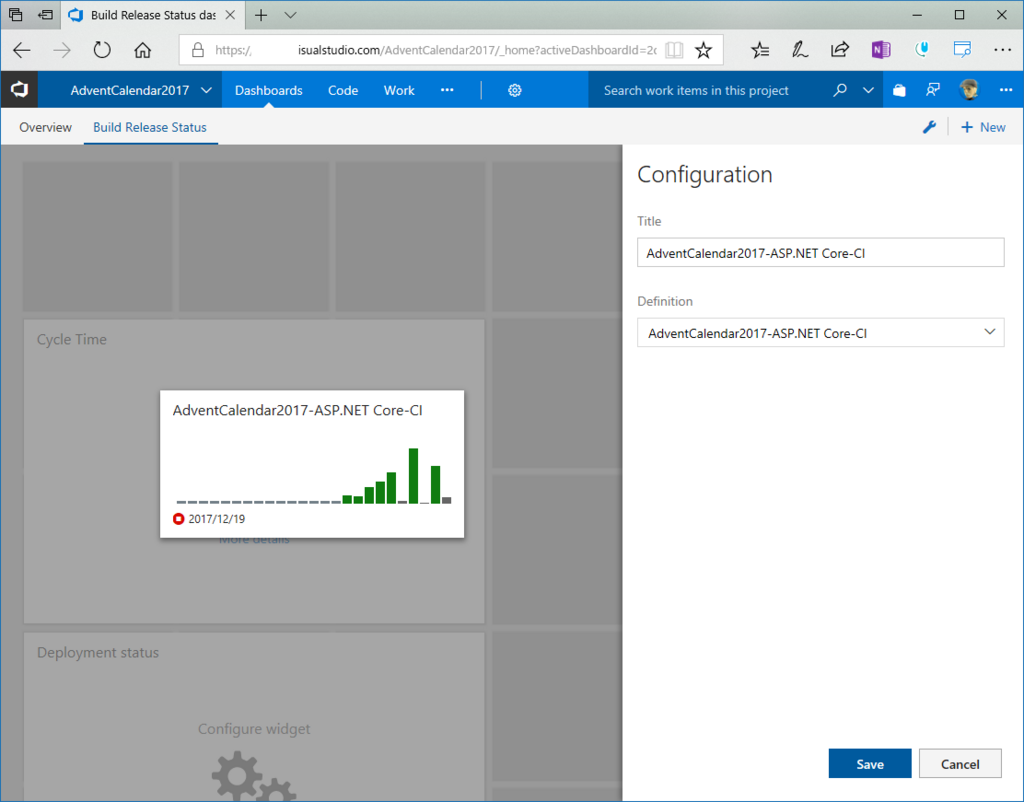Click the set tabs aside icon
The image size is (1024, 802).
(x=45, y=14)
